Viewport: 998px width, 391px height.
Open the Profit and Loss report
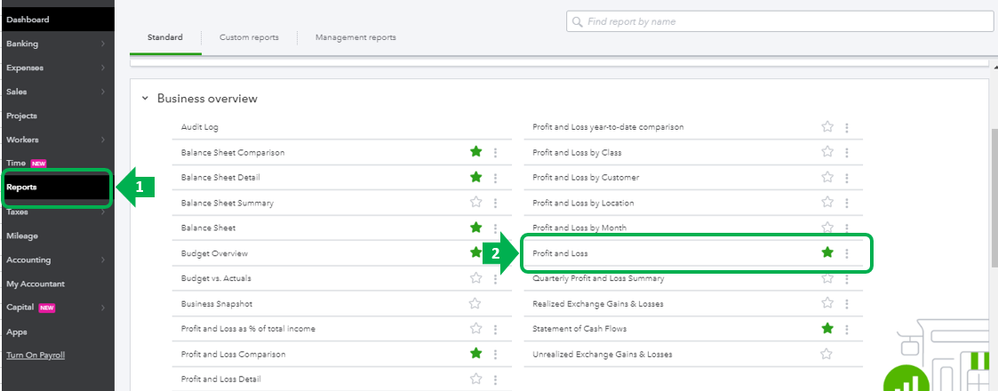point(560,253)
